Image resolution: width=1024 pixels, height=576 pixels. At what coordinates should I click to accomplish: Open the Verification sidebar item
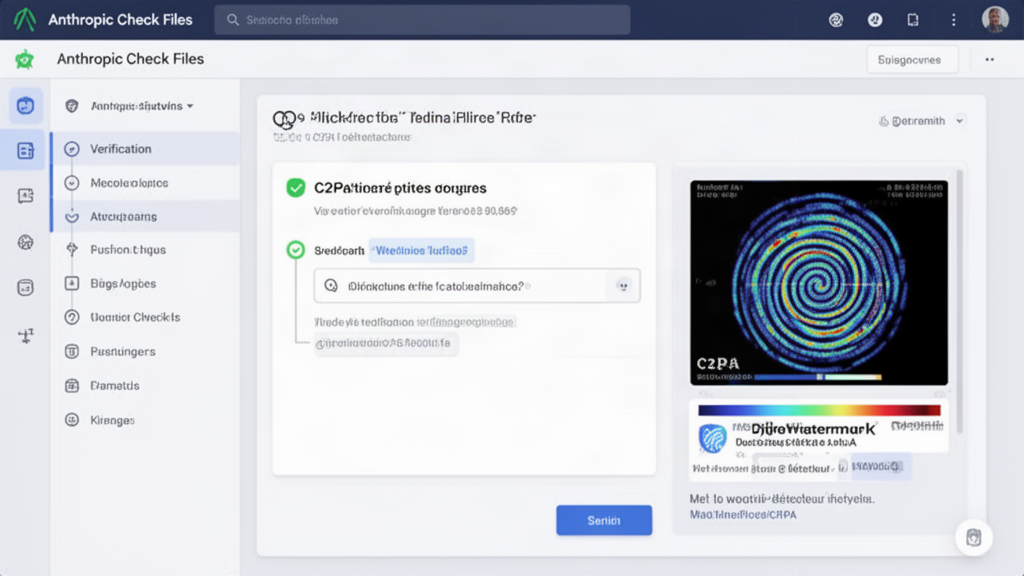[145, 148]
